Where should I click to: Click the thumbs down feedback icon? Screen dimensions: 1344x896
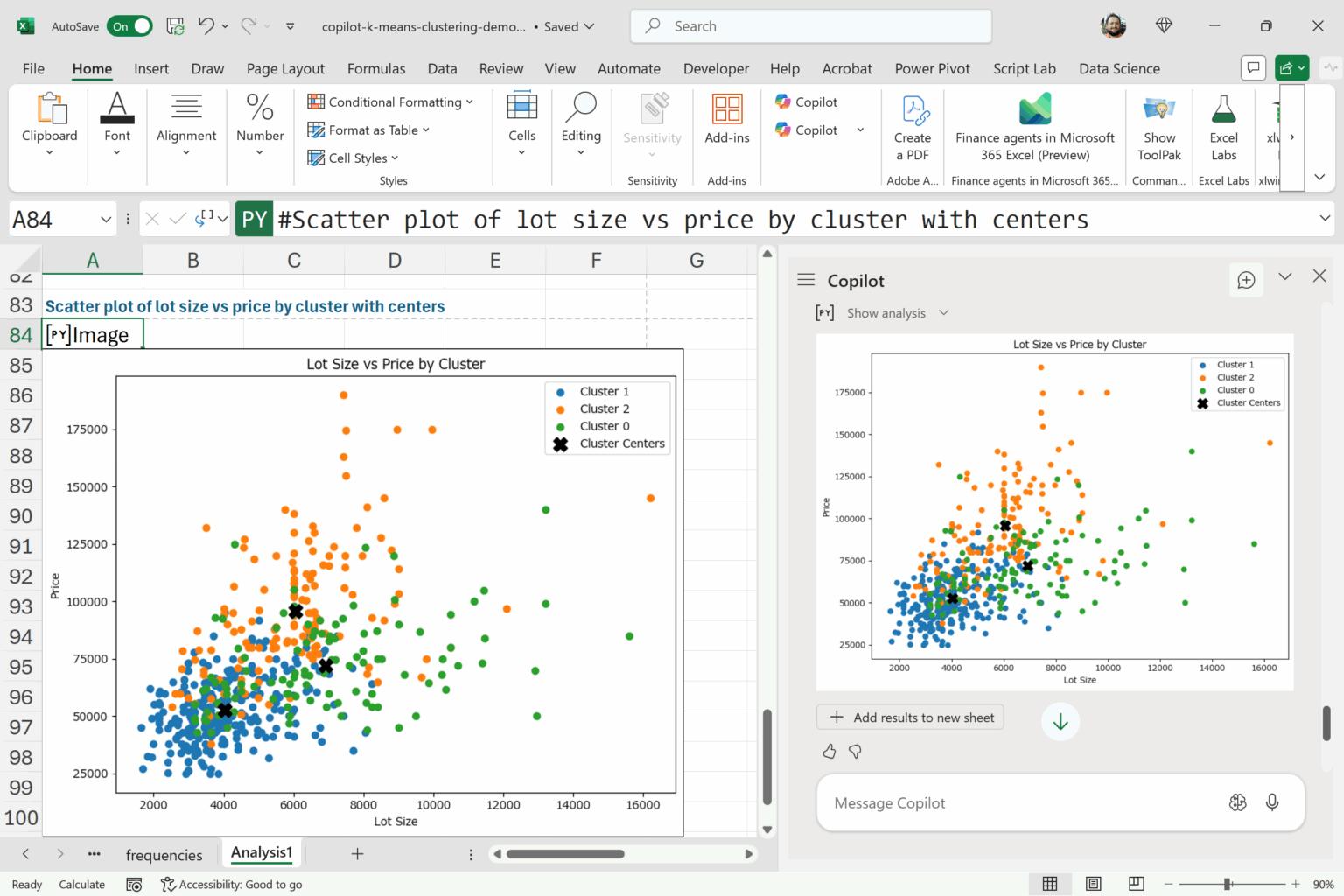(x=855, y=752)
